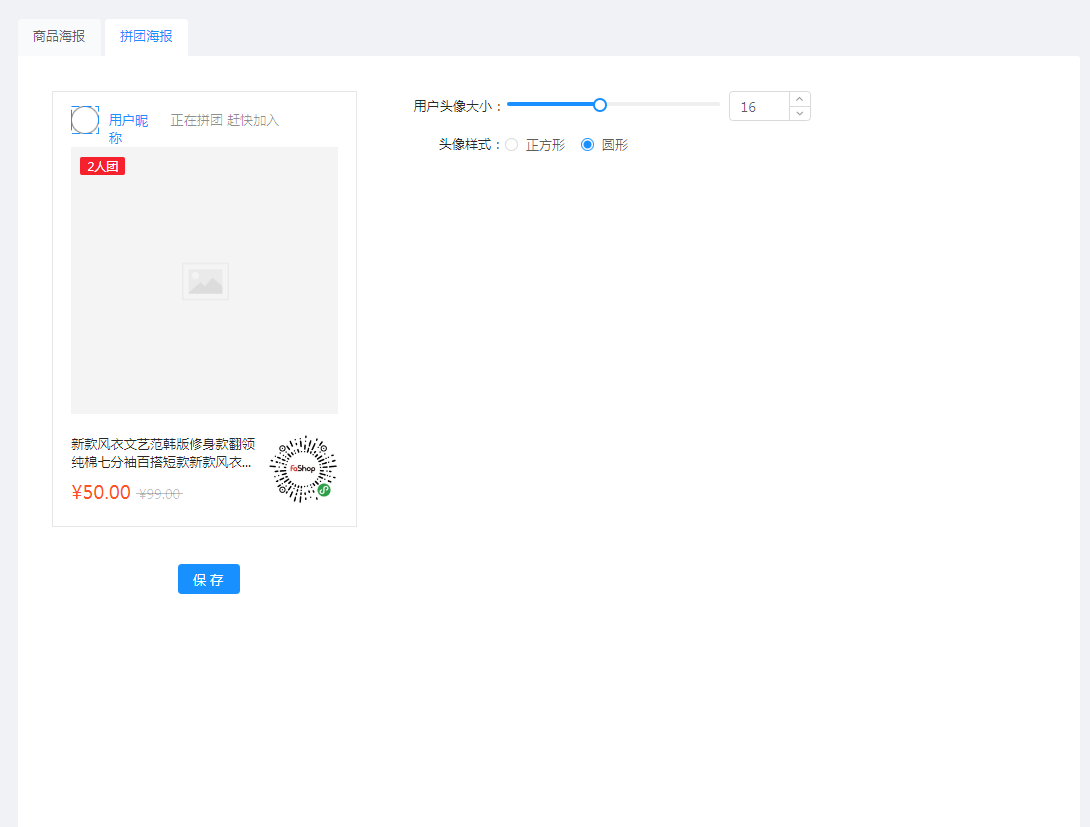Click the down arrow to decrease avatar size
This screenshot has width=1090, height=827.
[x=799, y=113]
